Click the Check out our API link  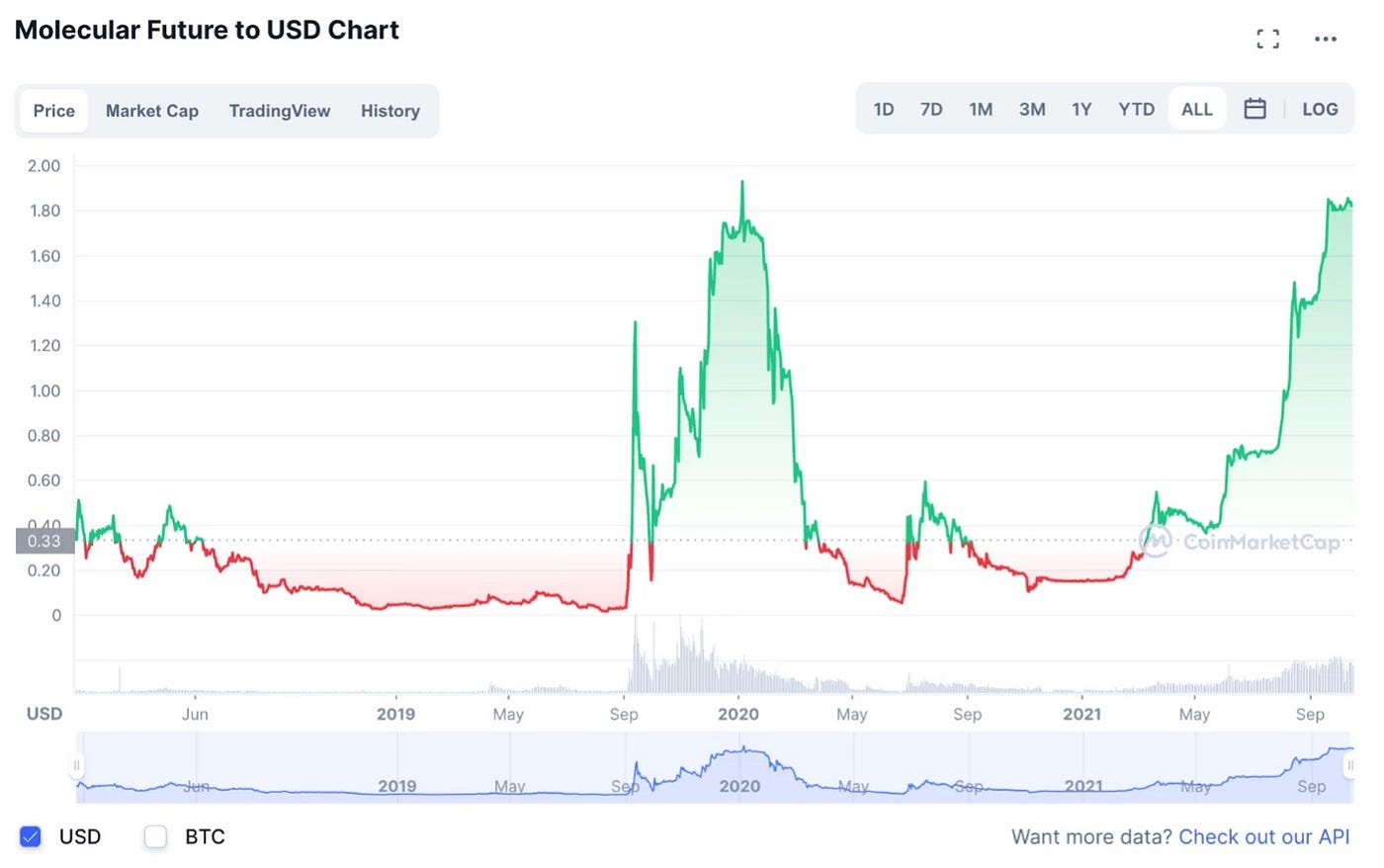[1265, 836]
